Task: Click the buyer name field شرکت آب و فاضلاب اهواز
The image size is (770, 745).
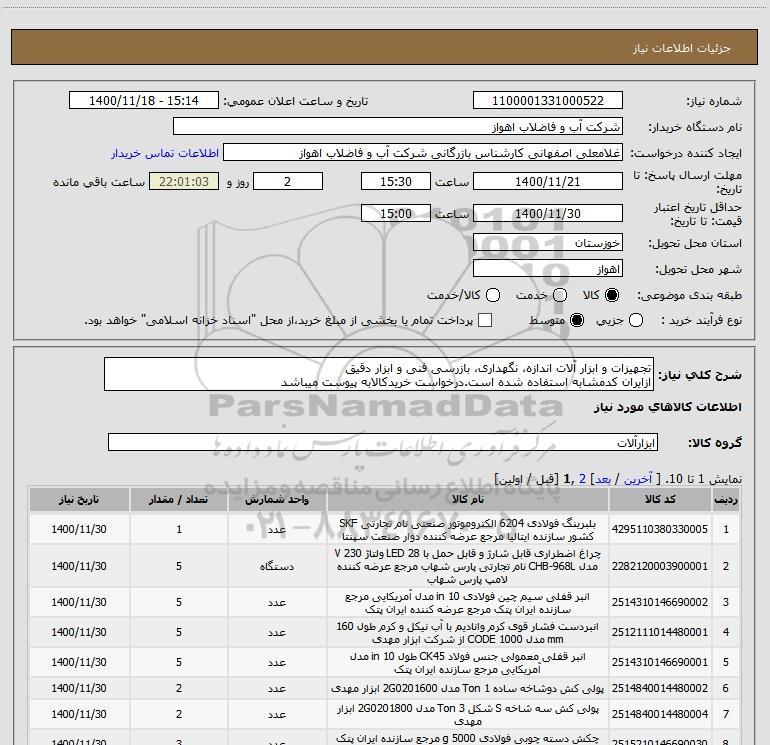Action: [x=398, y=127]
